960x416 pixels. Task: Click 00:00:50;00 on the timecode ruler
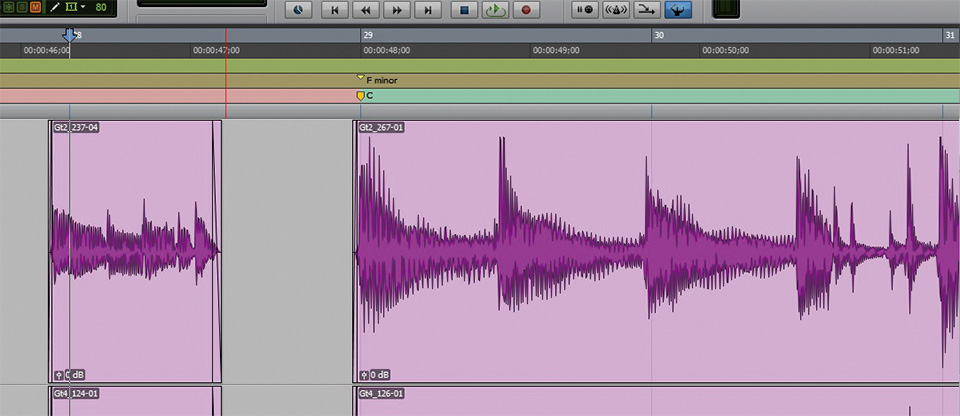click(x=726, y=50)
